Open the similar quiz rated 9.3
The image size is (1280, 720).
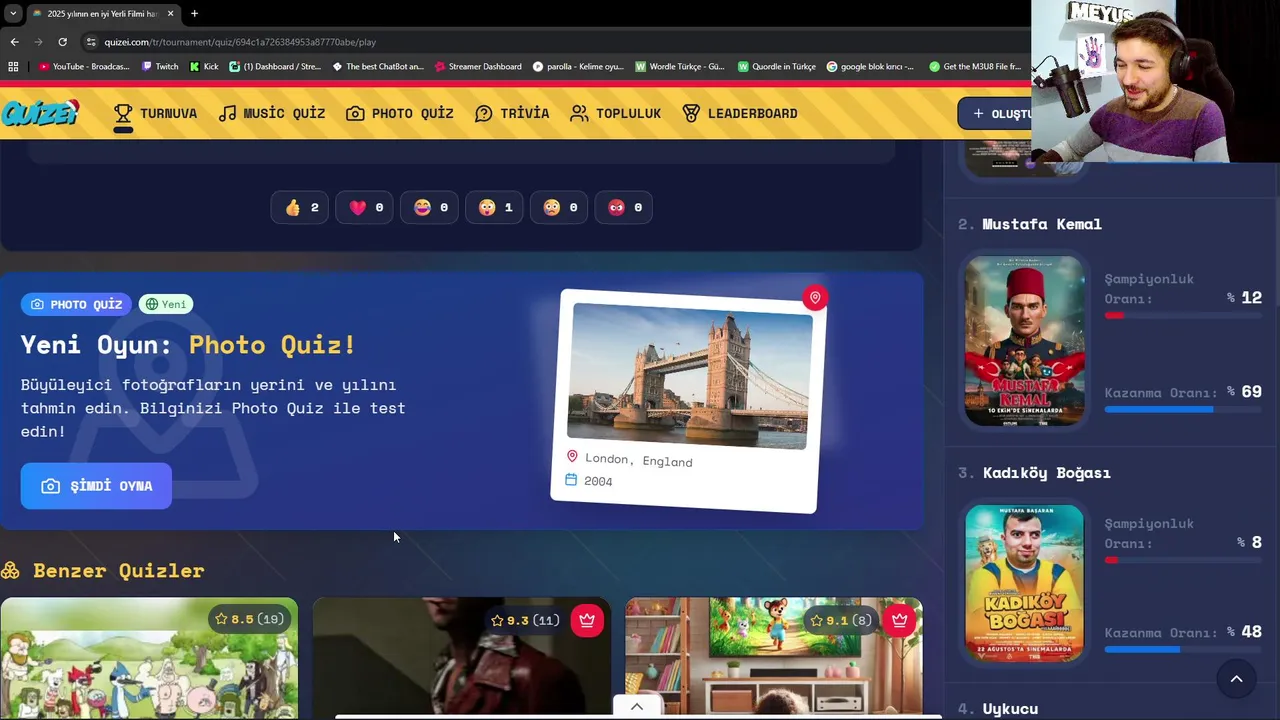click(462, 658)
